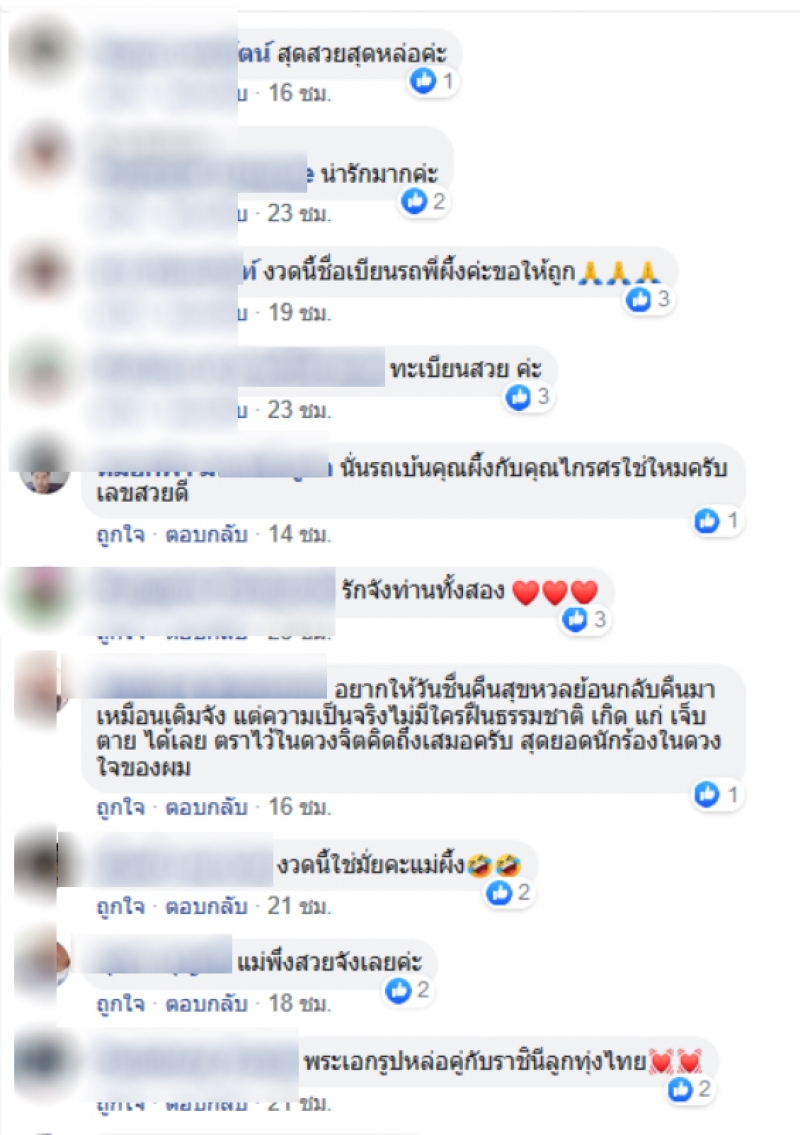Click like icon on ทะเบียนสวย ค่ะ comment
This screenshot has height=1135, width=800.
tap(518, 397)
